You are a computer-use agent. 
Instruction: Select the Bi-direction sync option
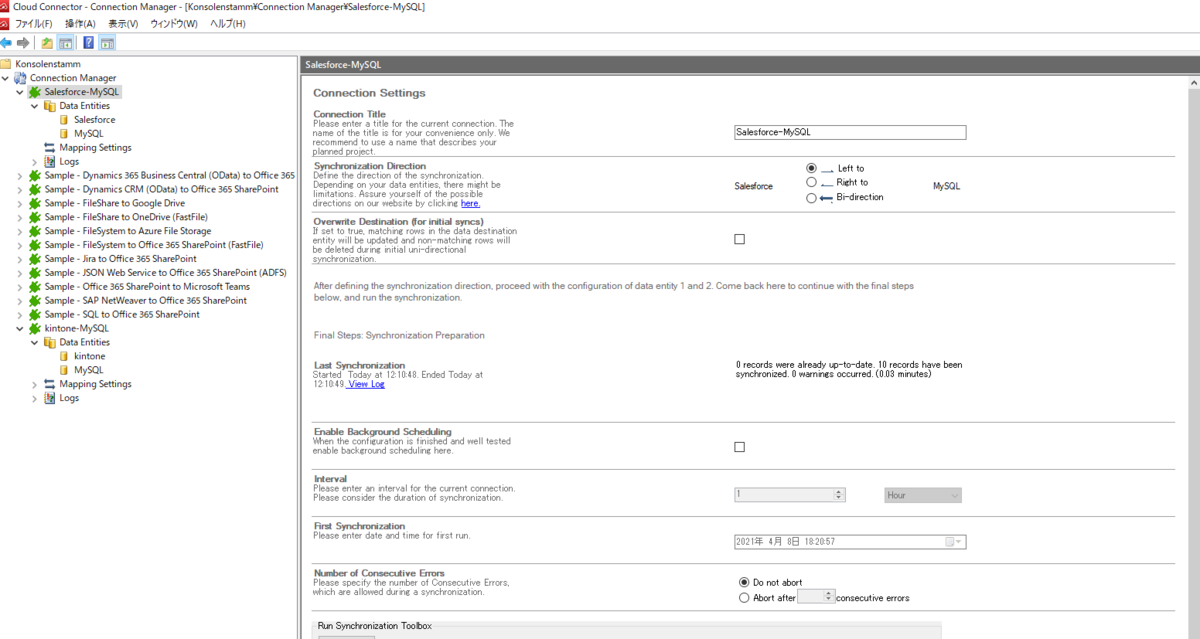pyautogui.click(x=811, y=197)
